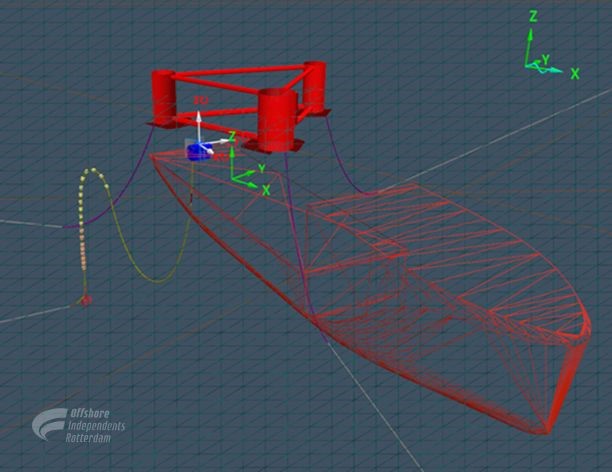Select the left red platform column
Screen dimensions: 612x472
163,97
